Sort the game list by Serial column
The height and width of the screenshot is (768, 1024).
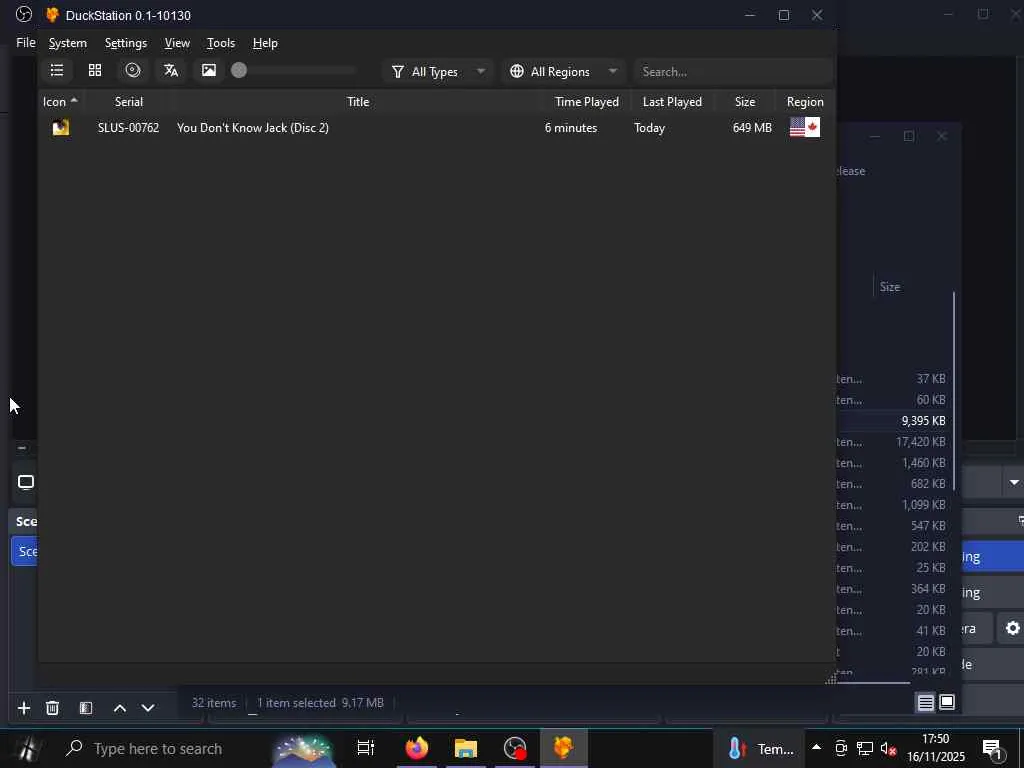[129, 102]
